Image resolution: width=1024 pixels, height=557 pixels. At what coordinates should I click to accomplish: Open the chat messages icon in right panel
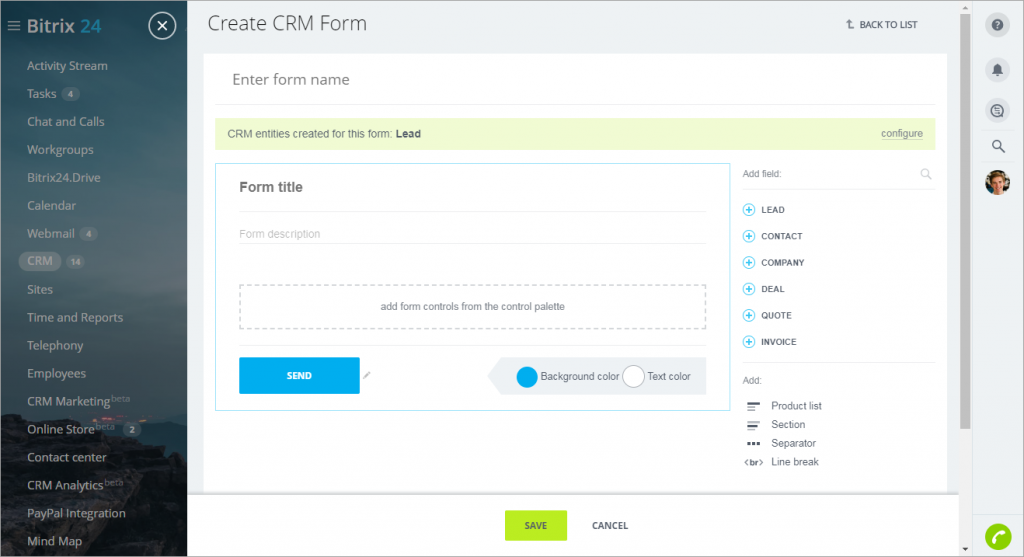pyautogui.click(x=997, y=110)
